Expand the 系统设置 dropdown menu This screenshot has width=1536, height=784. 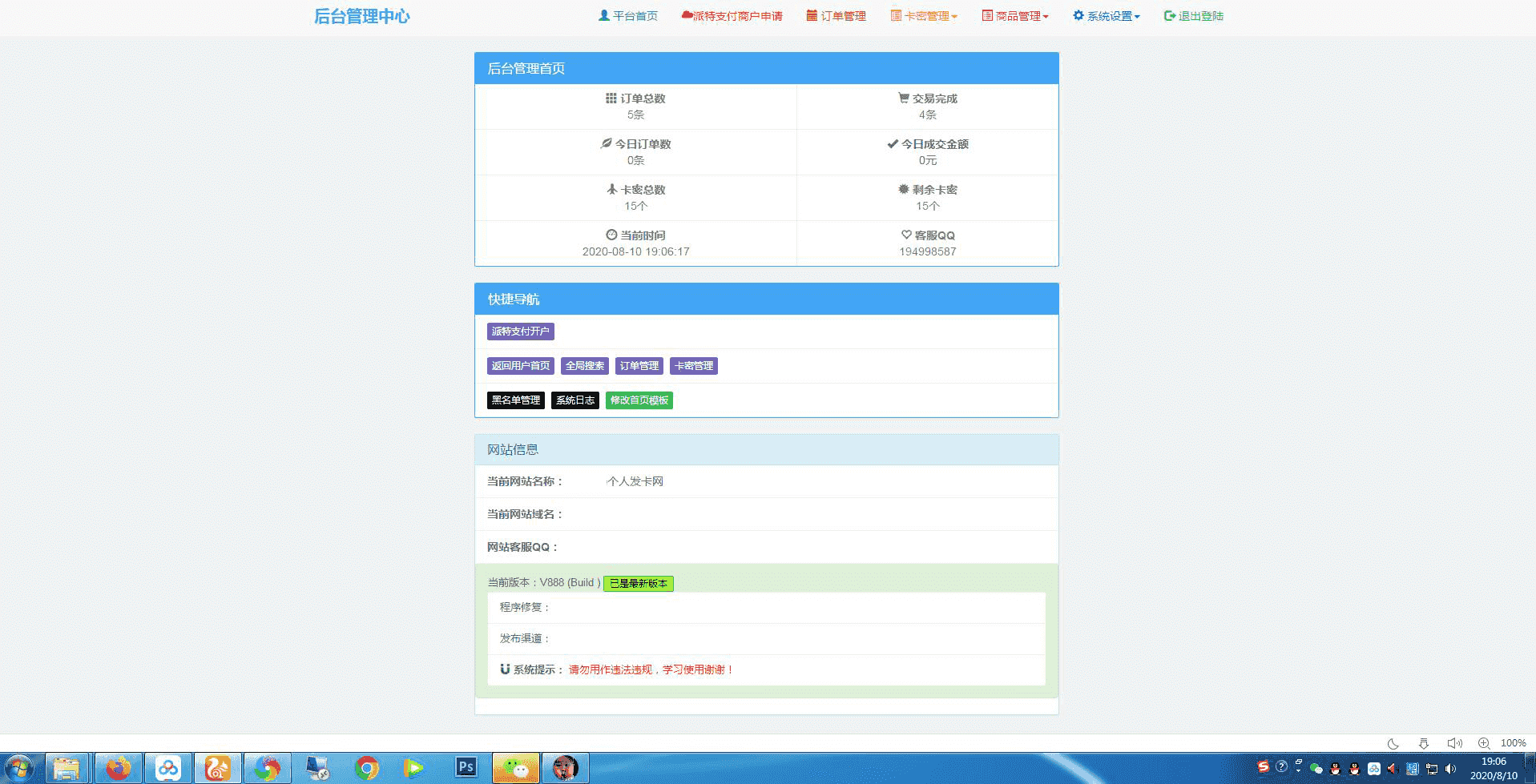[1107, 16]
